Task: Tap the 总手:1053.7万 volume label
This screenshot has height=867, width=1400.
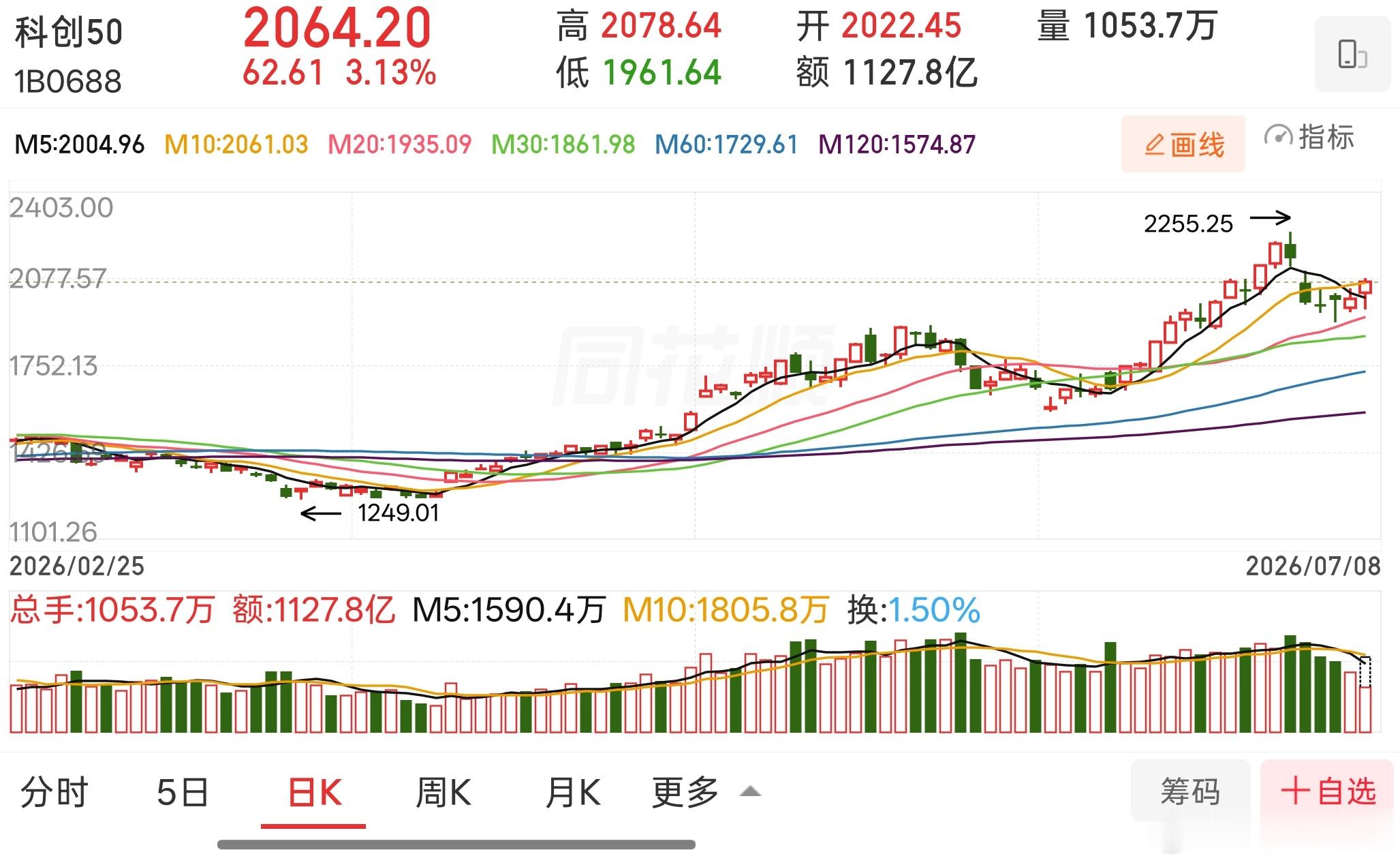Action: click(112, 609)
